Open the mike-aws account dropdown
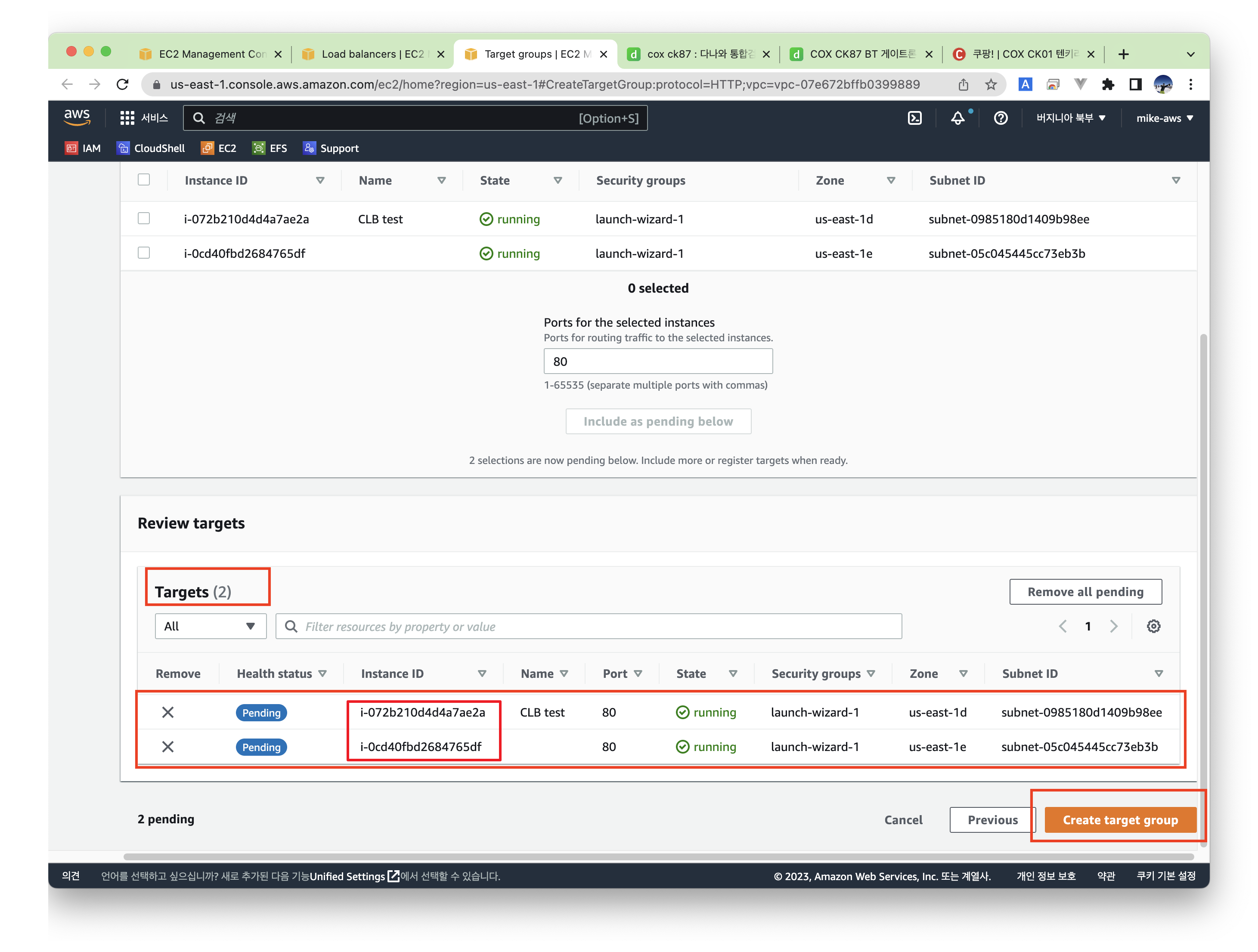The height and width of the screenshot is (952, 1258). pos(1164,118)
